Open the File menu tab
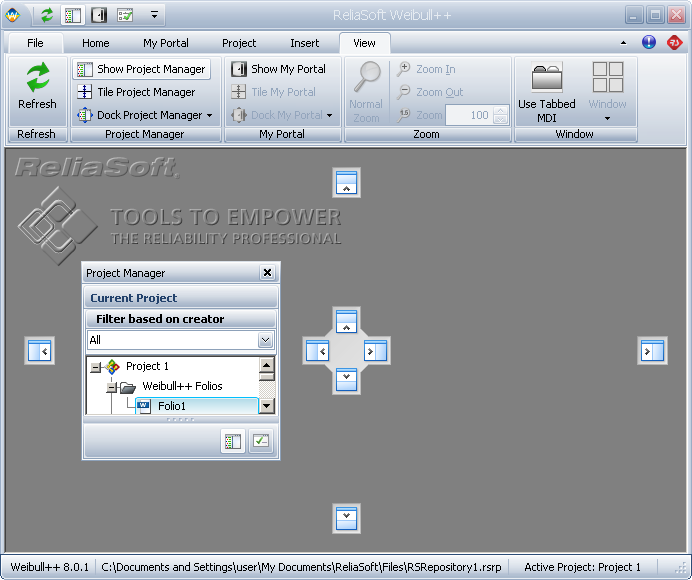This screenshot has width=692, height=580. 35,43
